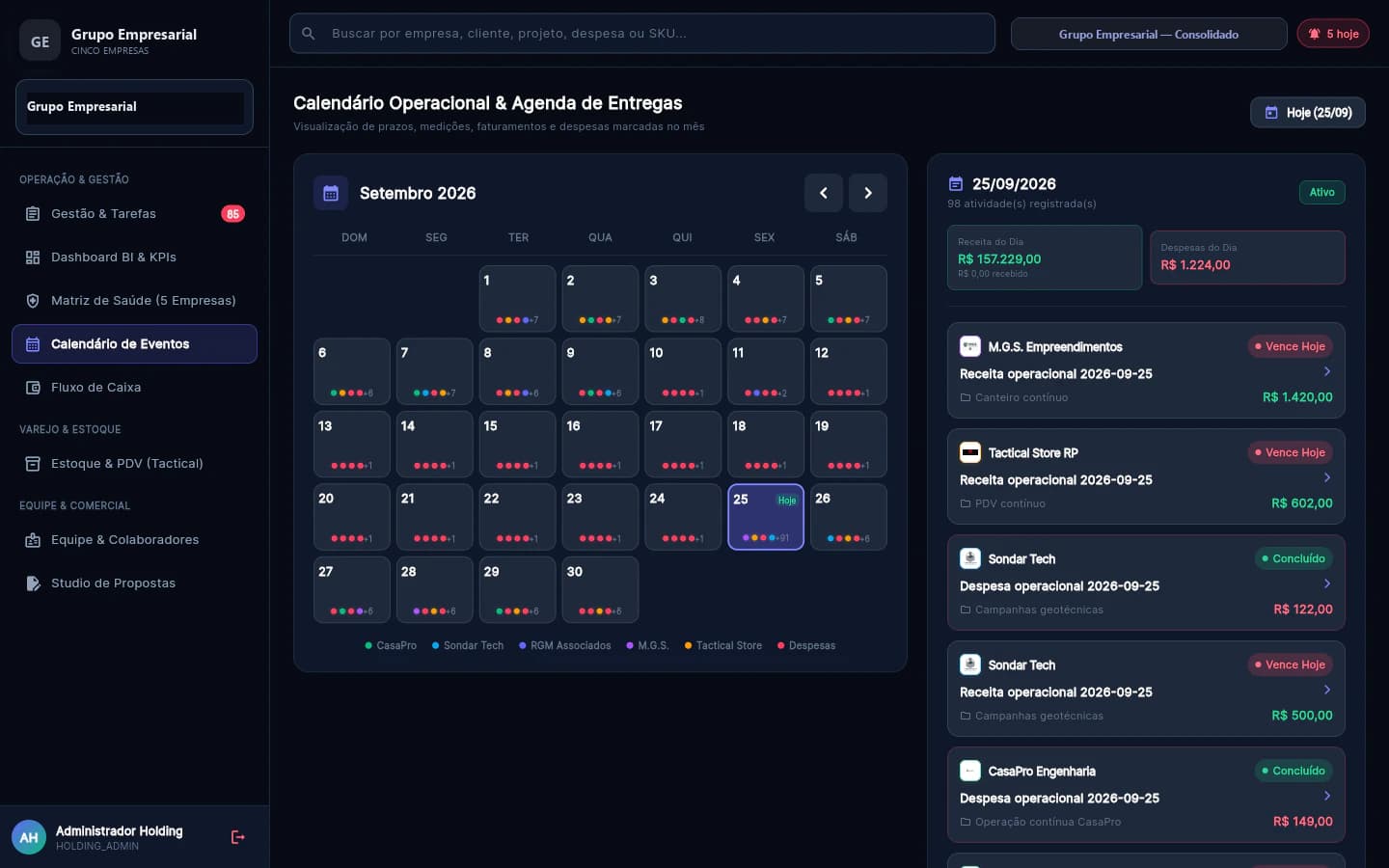Open Grupo Empresarial — Consolidado selector
1389x868 pixels.
click(x=1149, y=34)
